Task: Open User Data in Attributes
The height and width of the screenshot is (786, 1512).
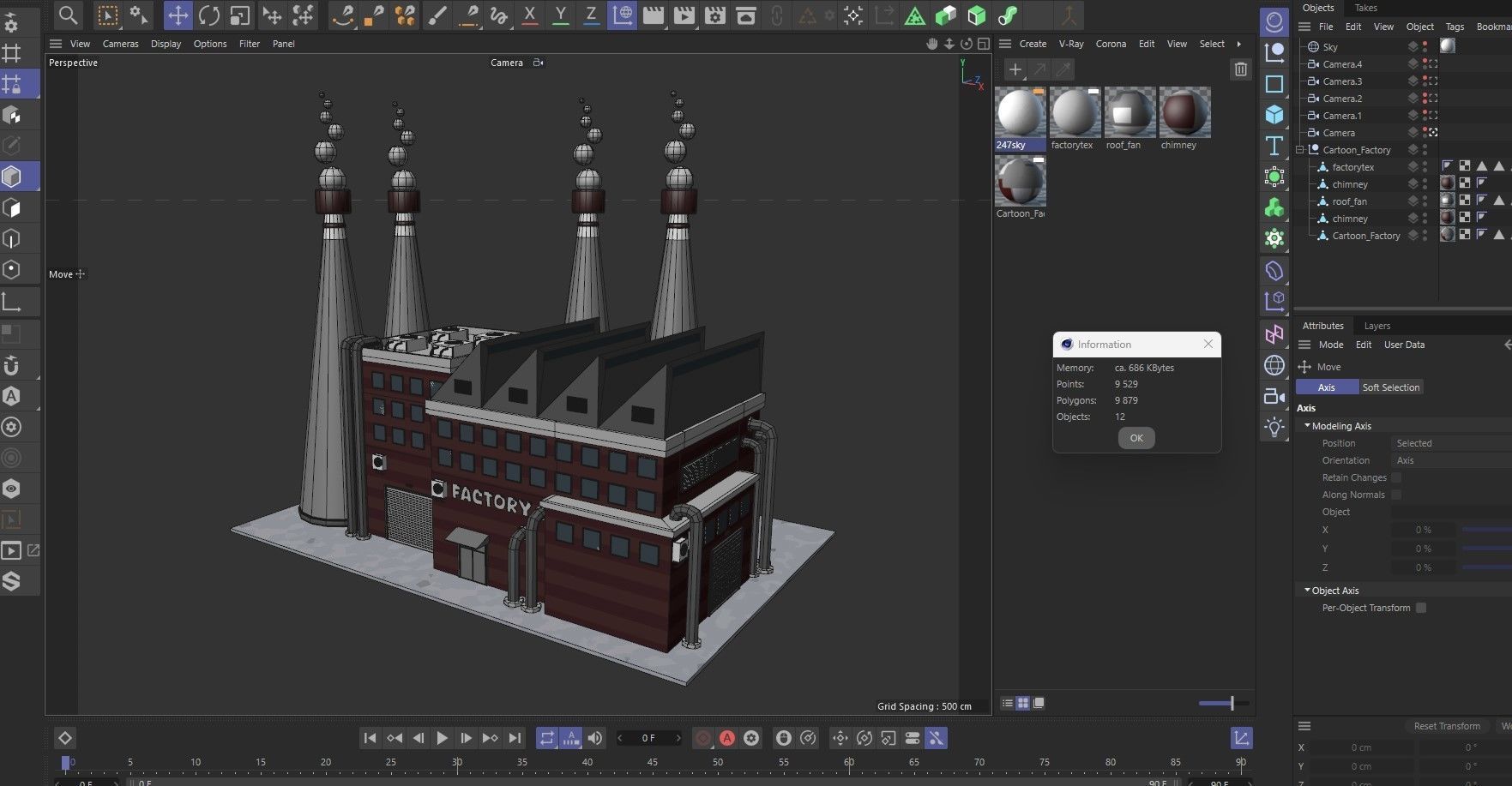Action: pos(1404,345)
